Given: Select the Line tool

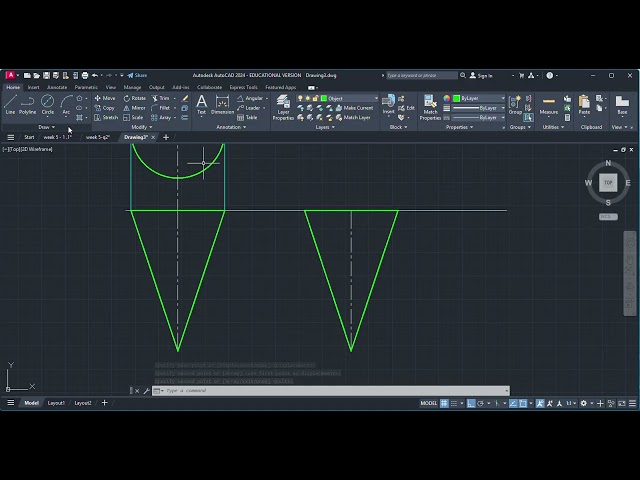Looking at the screenshot, I should tap(10, 104).
